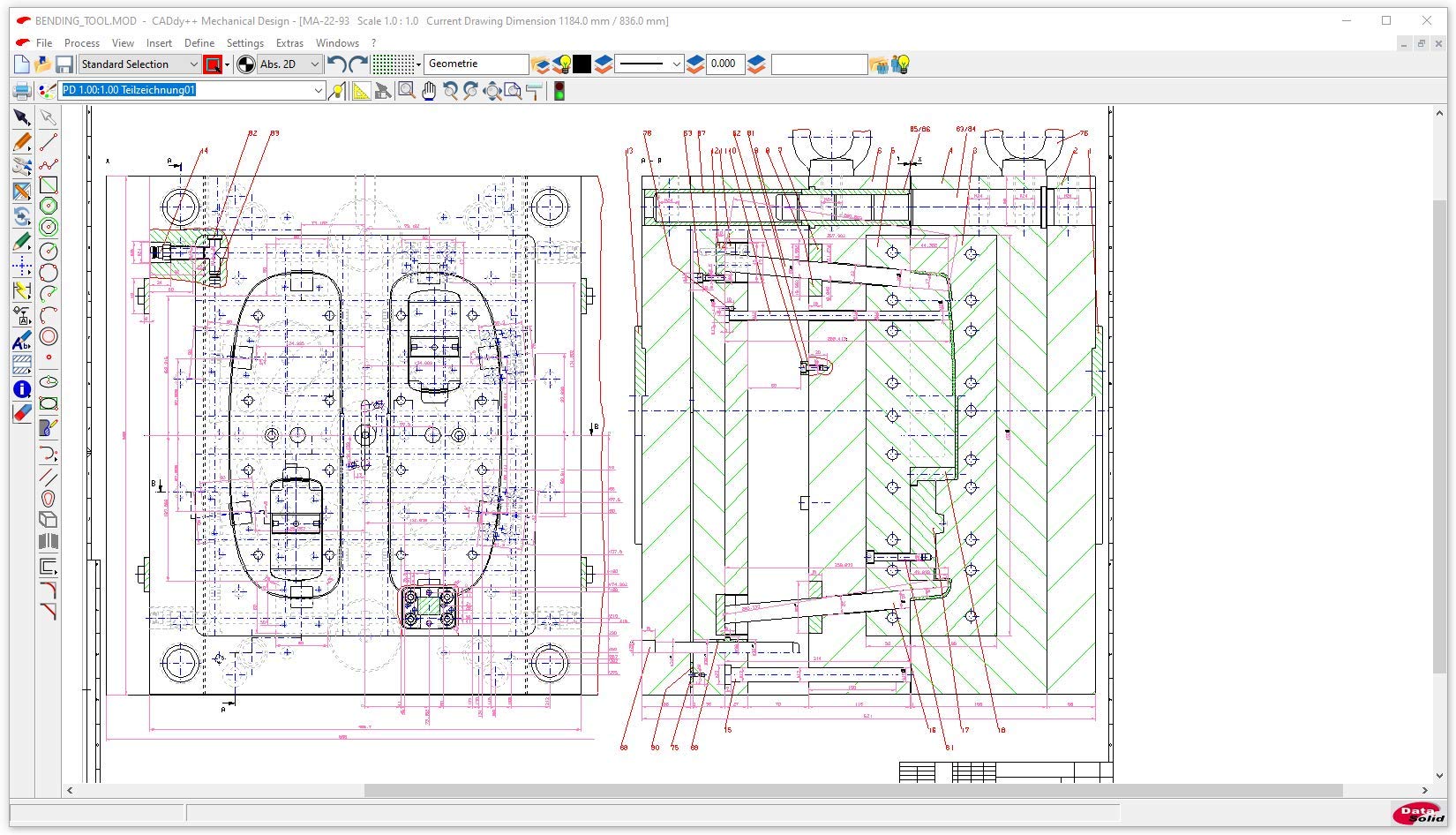1456x835 pixels.
Task: Expand the grid options arrow
Action: click(x=418, y=64)
